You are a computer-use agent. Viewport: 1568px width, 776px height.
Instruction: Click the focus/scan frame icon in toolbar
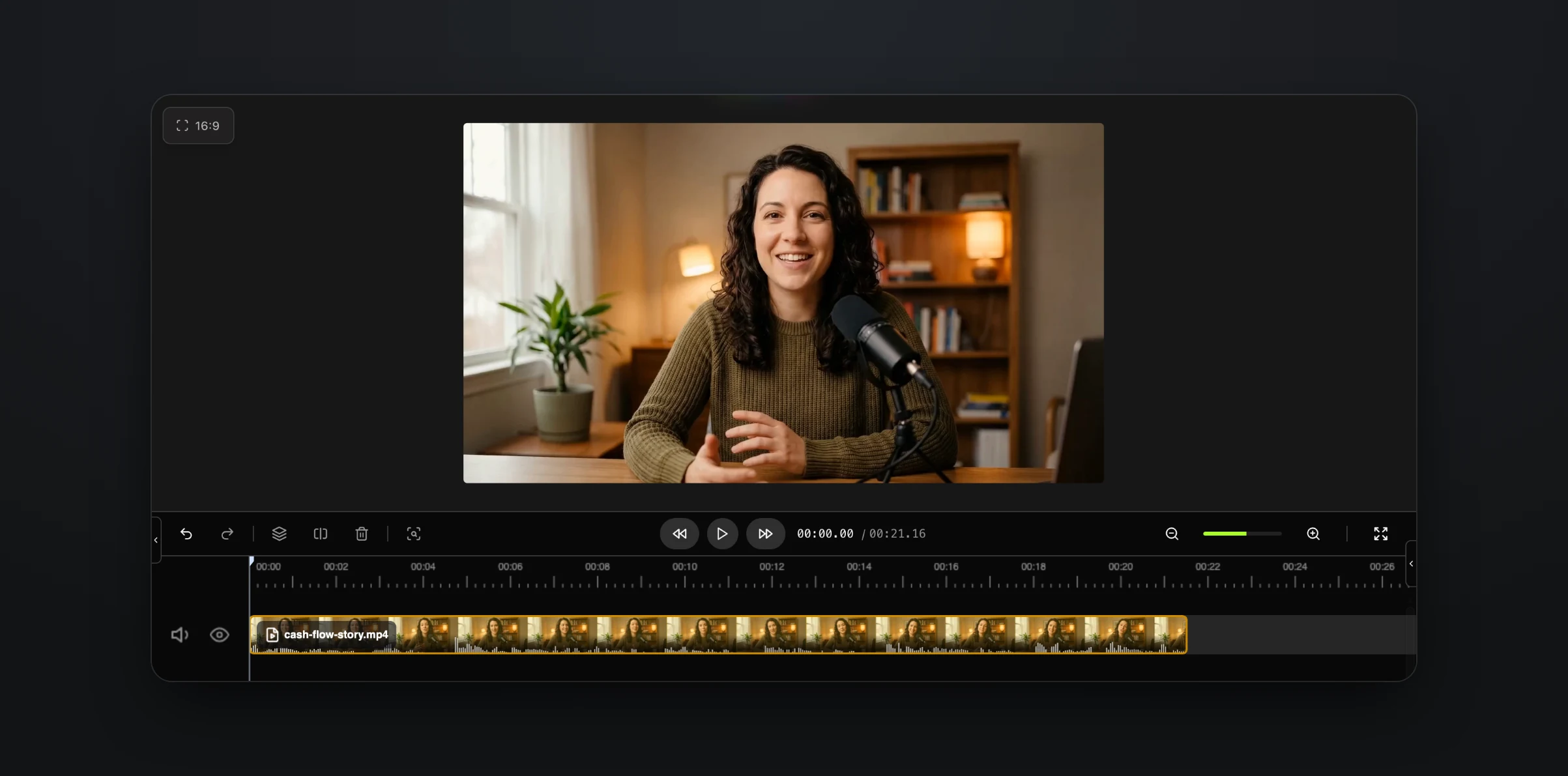coord(414,534)
